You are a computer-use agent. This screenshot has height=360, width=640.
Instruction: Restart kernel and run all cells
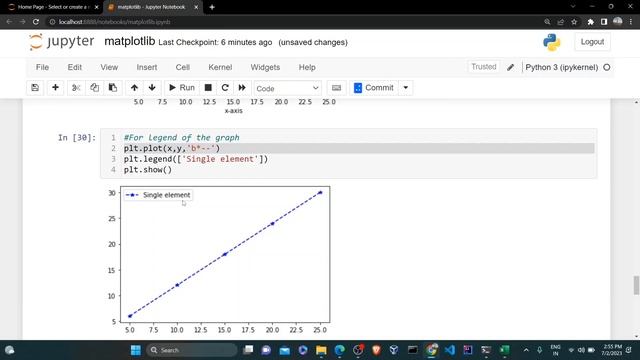tap(242, 88)
